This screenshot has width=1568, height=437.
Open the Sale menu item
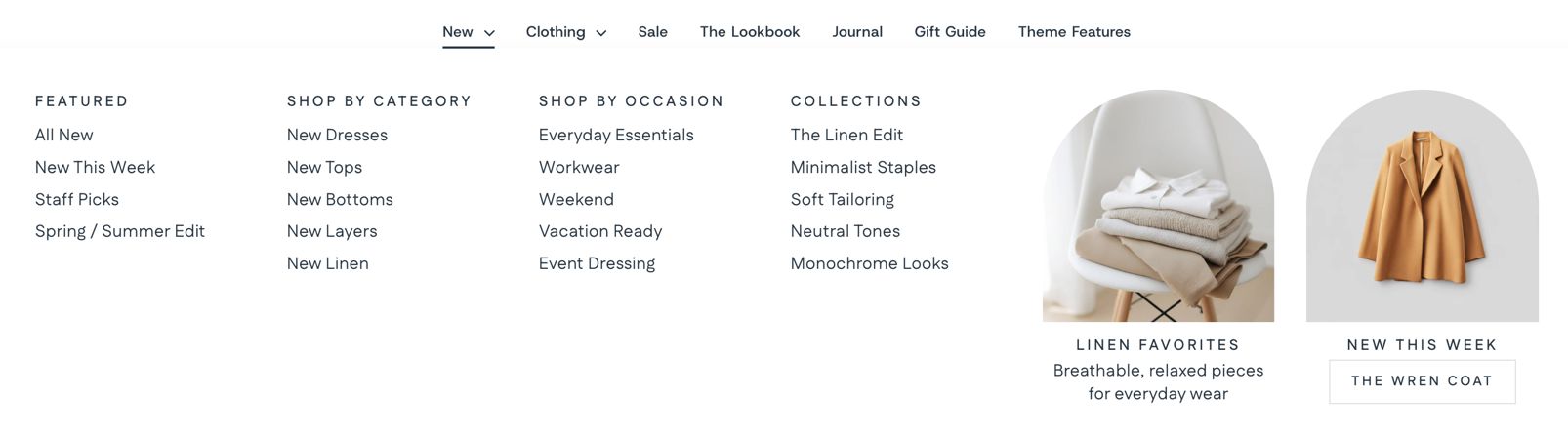(652, 32)
